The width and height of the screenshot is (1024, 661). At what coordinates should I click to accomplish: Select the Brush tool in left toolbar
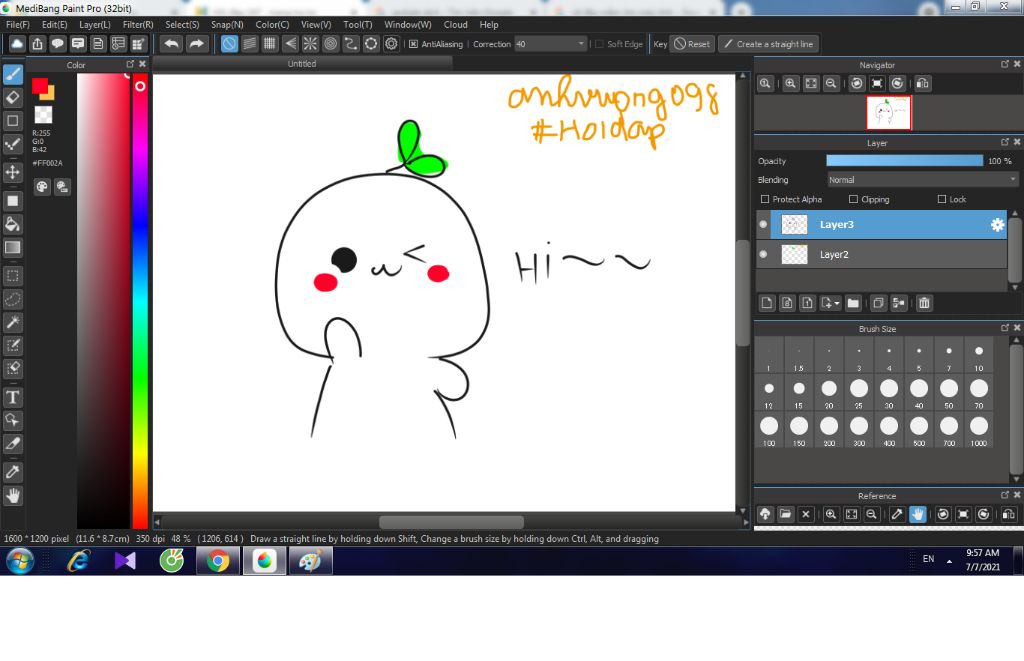pyautogui.click(x=12, y=74)
